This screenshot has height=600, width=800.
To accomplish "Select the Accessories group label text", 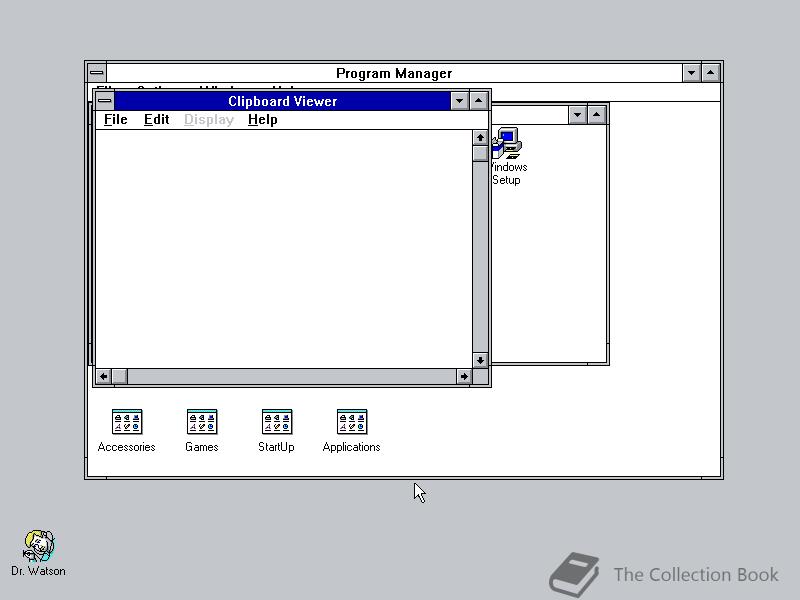I will pos(127,447).
